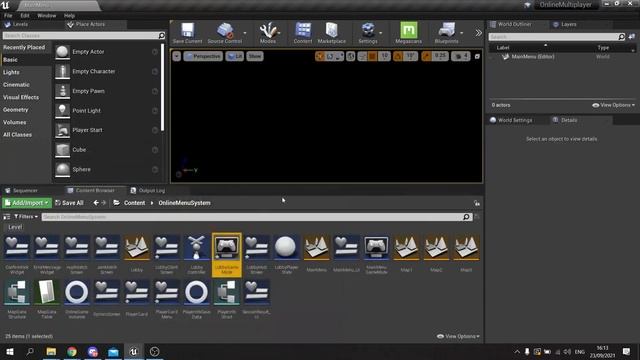This screenshot has width=640, height=360.
Task: Click the Place Actors class search icon
Action: (162, 36)
